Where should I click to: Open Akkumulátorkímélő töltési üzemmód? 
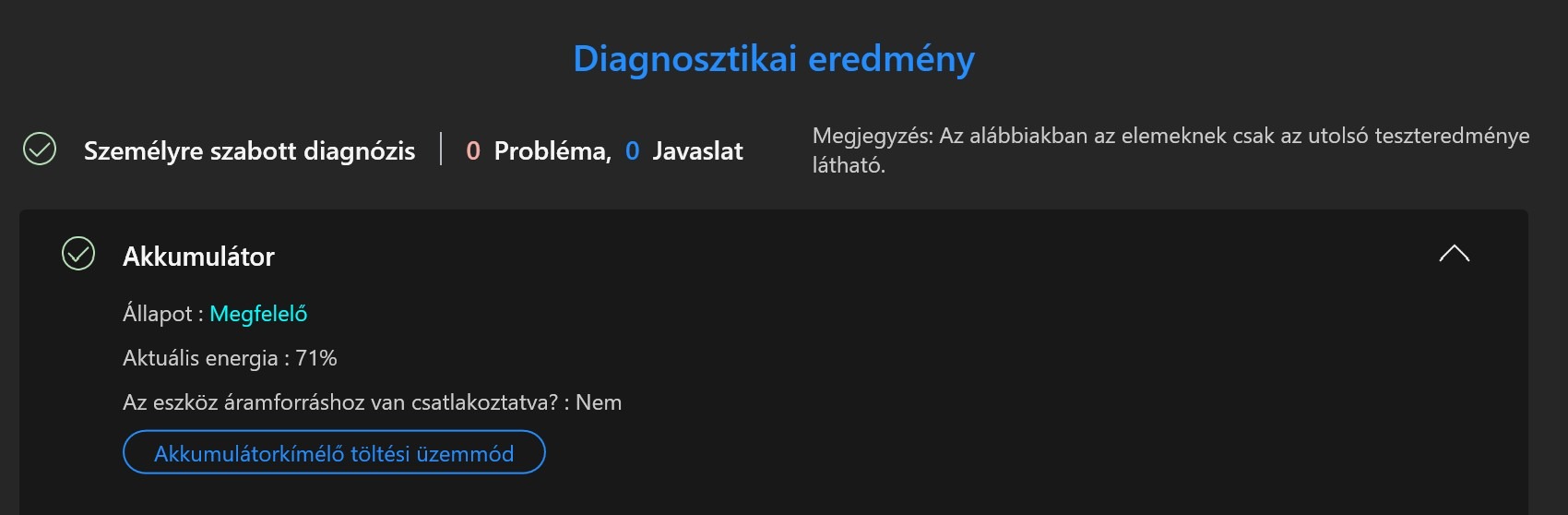tap(334, 453)
